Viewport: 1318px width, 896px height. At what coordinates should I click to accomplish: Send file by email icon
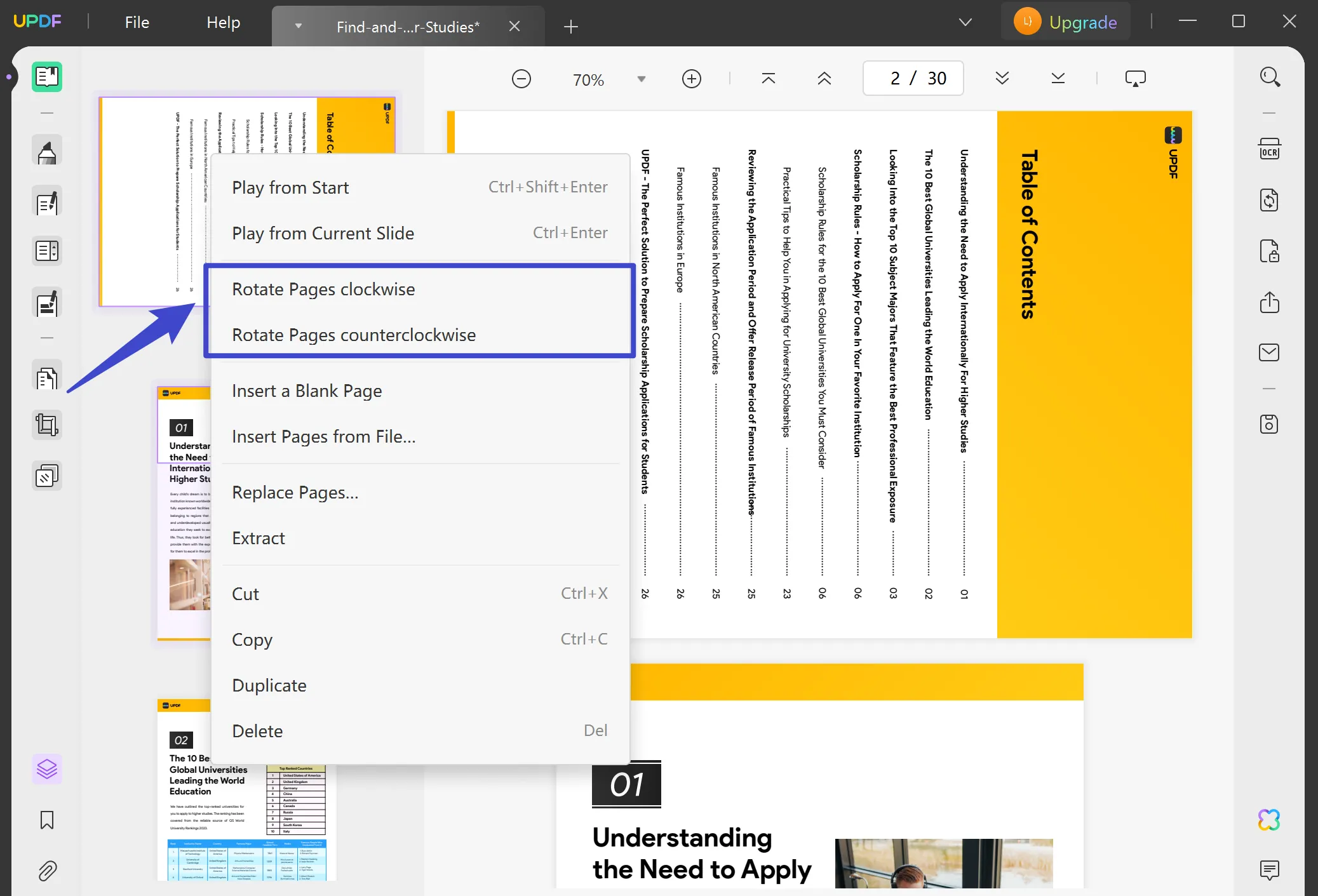click(1270, 352)
